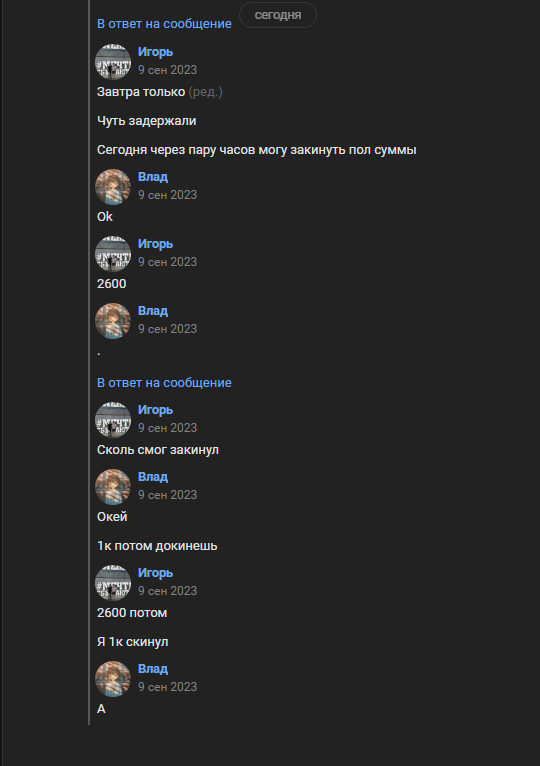Viewport: 540px width, 766px height.
Task: Select the message 'Я 1к скинул'
Action: 132,642
